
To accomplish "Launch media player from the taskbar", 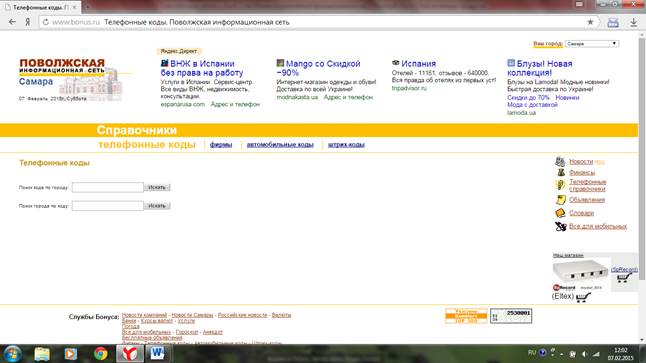I will click(70, 354).
